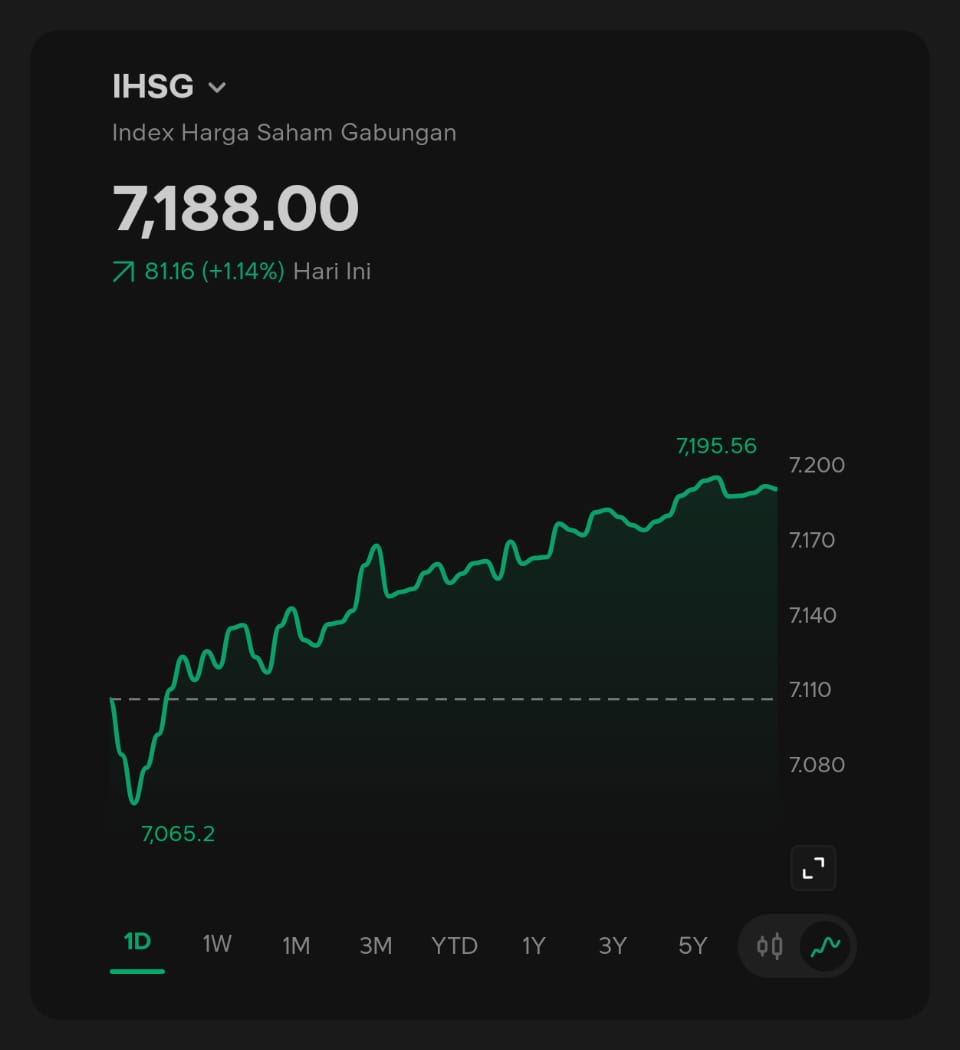This screenshot has width=960, height=1050.
Task: Click the 7.170 axis label
Action: coord(812,540)
